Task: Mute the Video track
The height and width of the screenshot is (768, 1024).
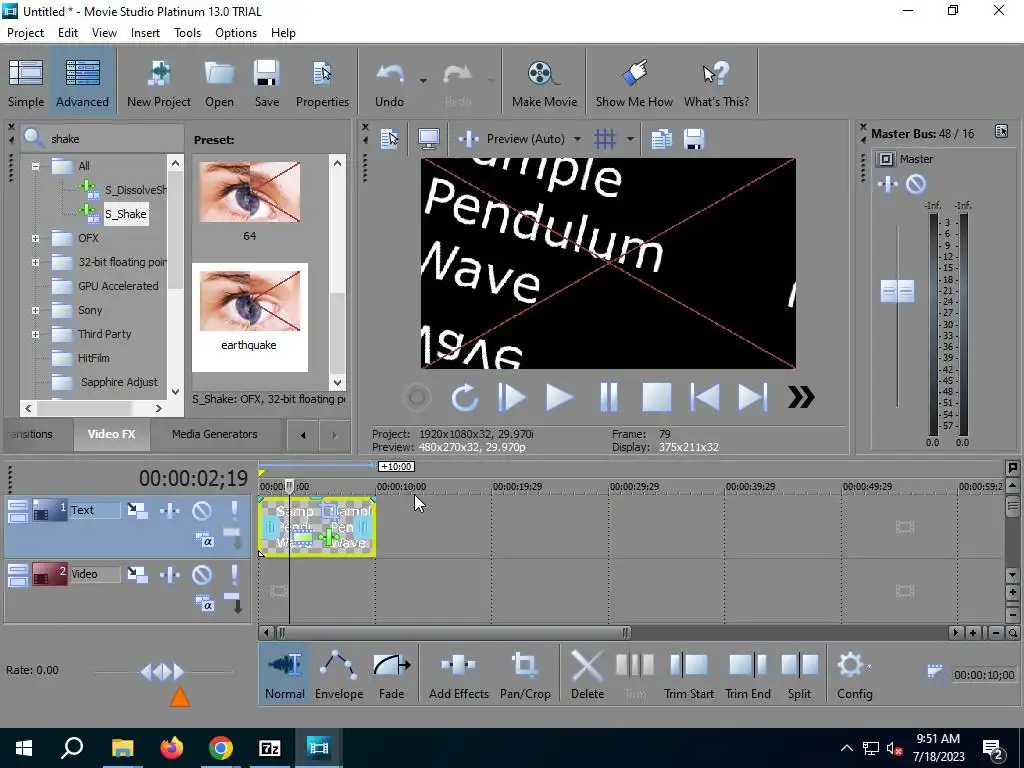Action: (202, 575)
